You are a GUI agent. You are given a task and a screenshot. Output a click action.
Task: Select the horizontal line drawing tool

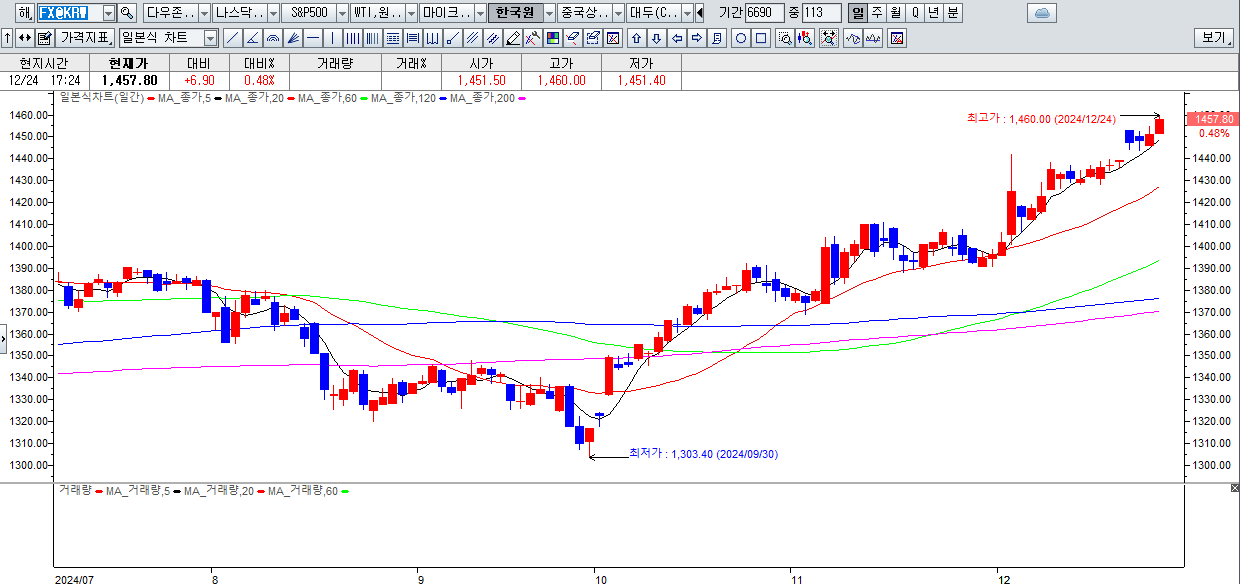click(313, 39)
